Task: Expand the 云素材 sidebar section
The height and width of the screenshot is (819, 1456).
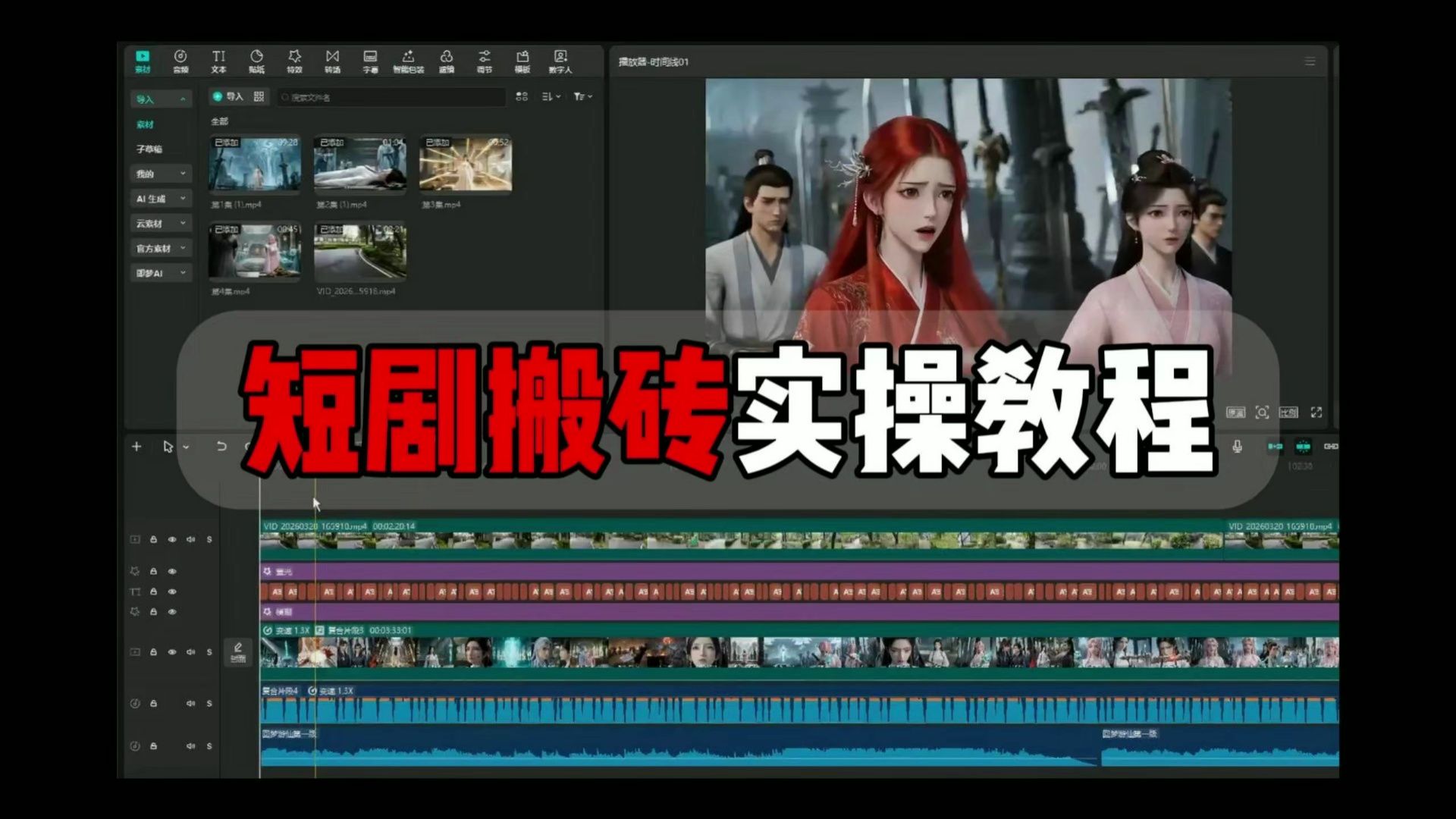Action: click(161, 224)
